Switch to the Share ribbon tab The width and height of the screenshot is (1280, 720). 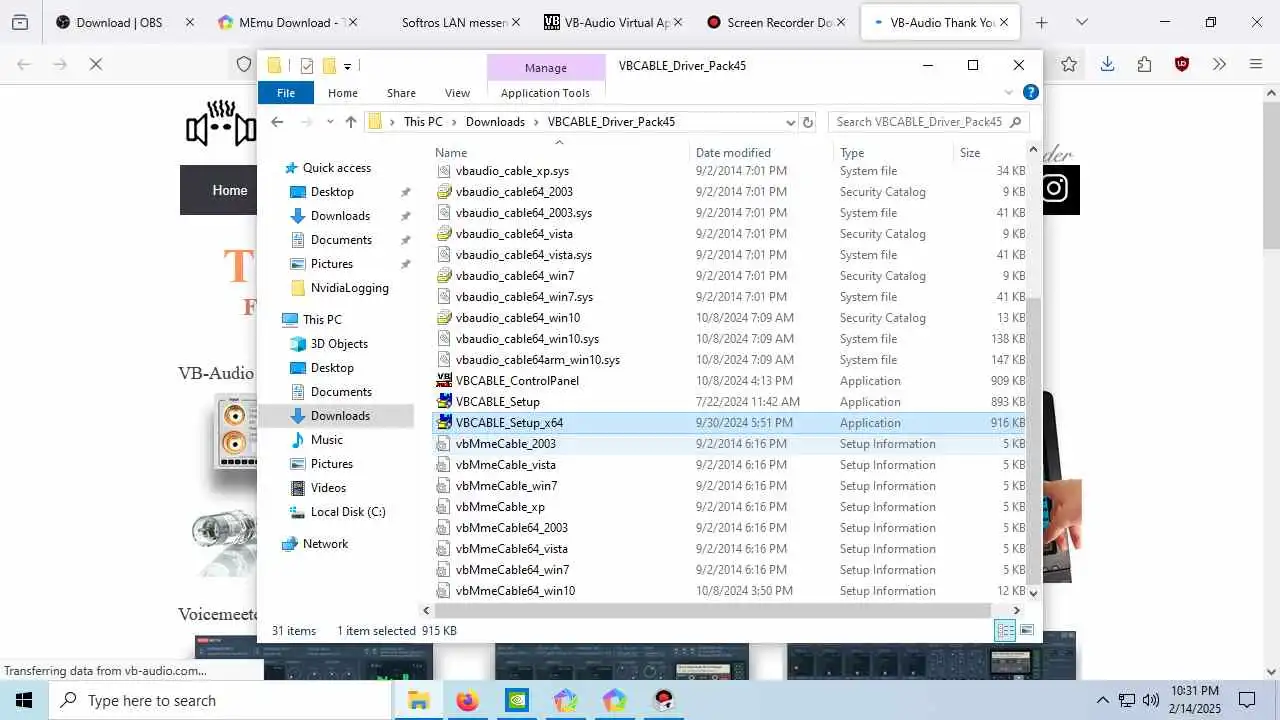[401, 93]
